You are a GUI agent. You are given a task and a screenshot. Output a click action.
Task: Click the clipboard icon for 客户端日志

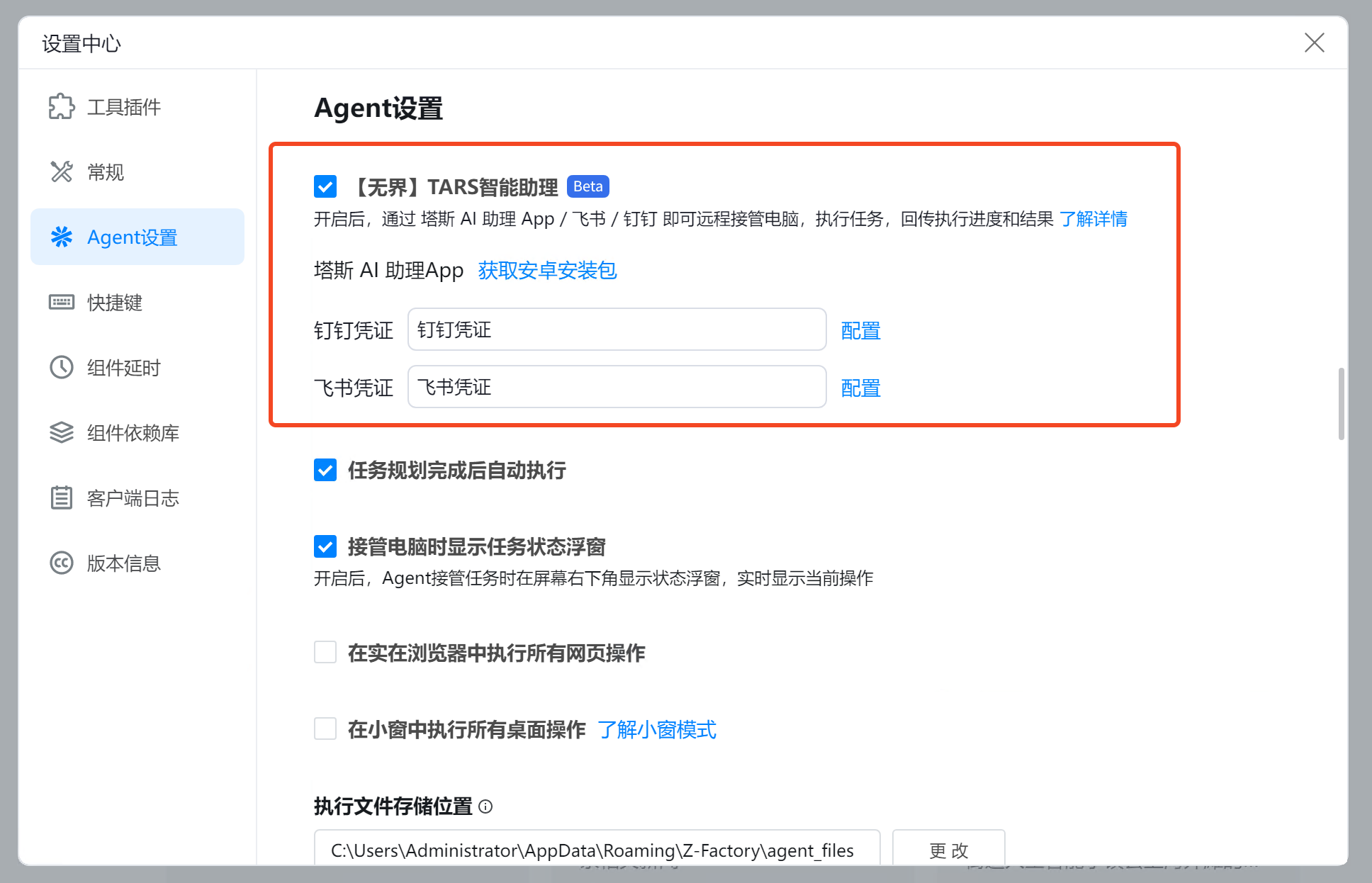point(62,497)
